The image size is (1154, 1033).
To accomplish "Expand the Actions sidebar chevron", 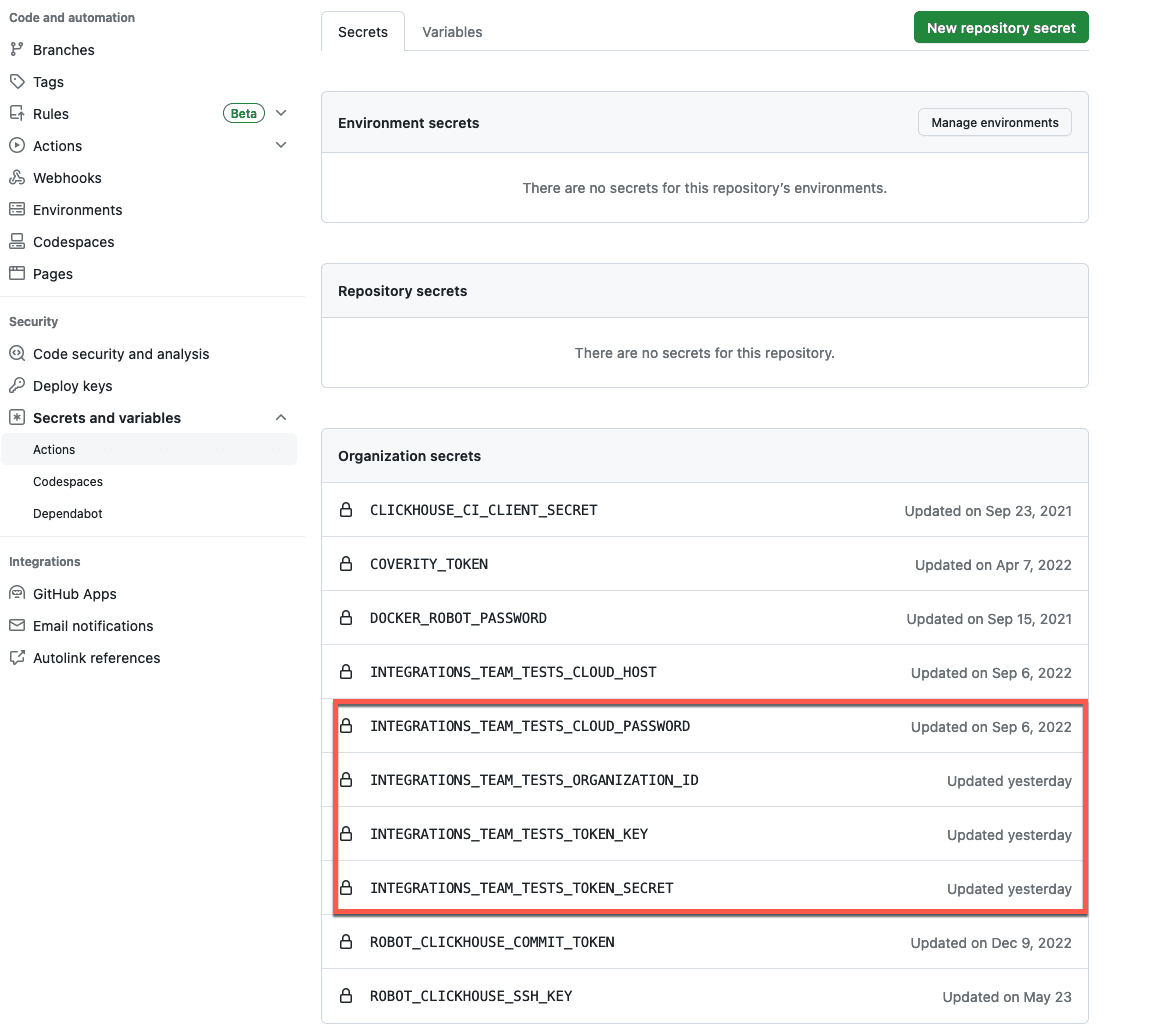I will [x=281, y=146].
